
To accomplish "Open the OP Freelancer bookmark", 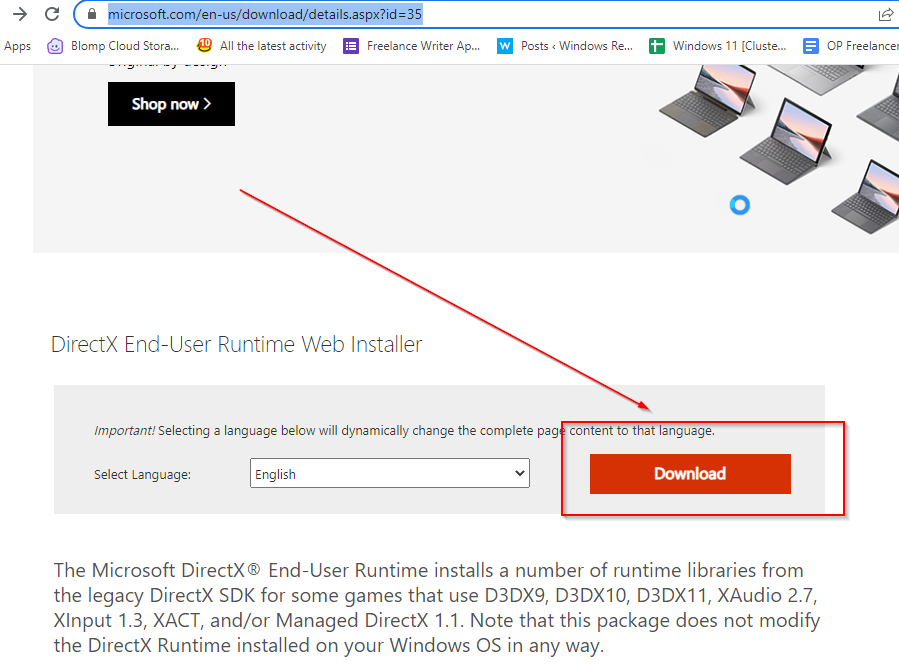I will coord(851,46).
